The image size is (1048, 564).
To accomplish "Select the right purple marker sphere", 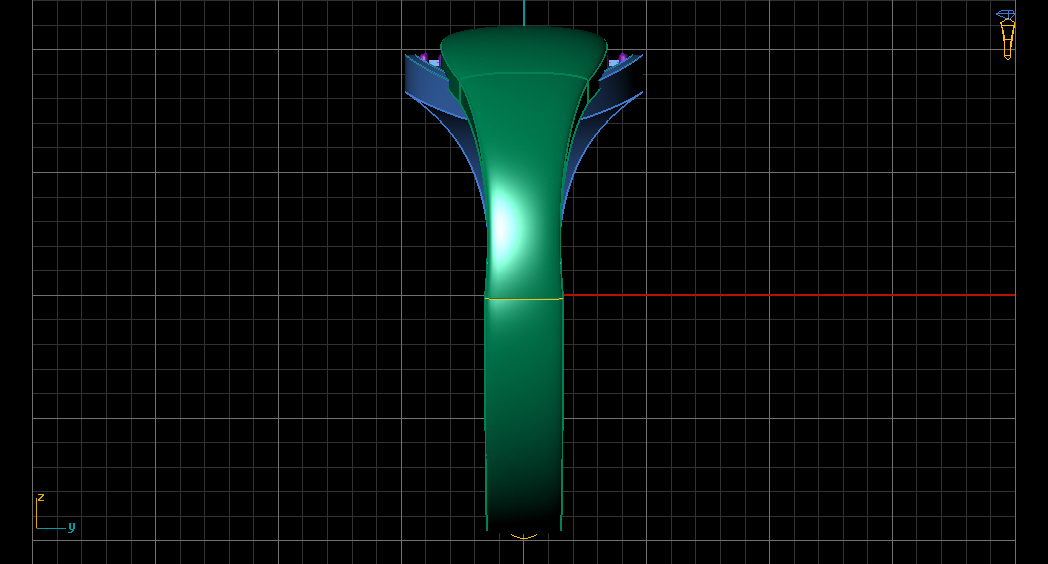I will [x=623, y=57].
